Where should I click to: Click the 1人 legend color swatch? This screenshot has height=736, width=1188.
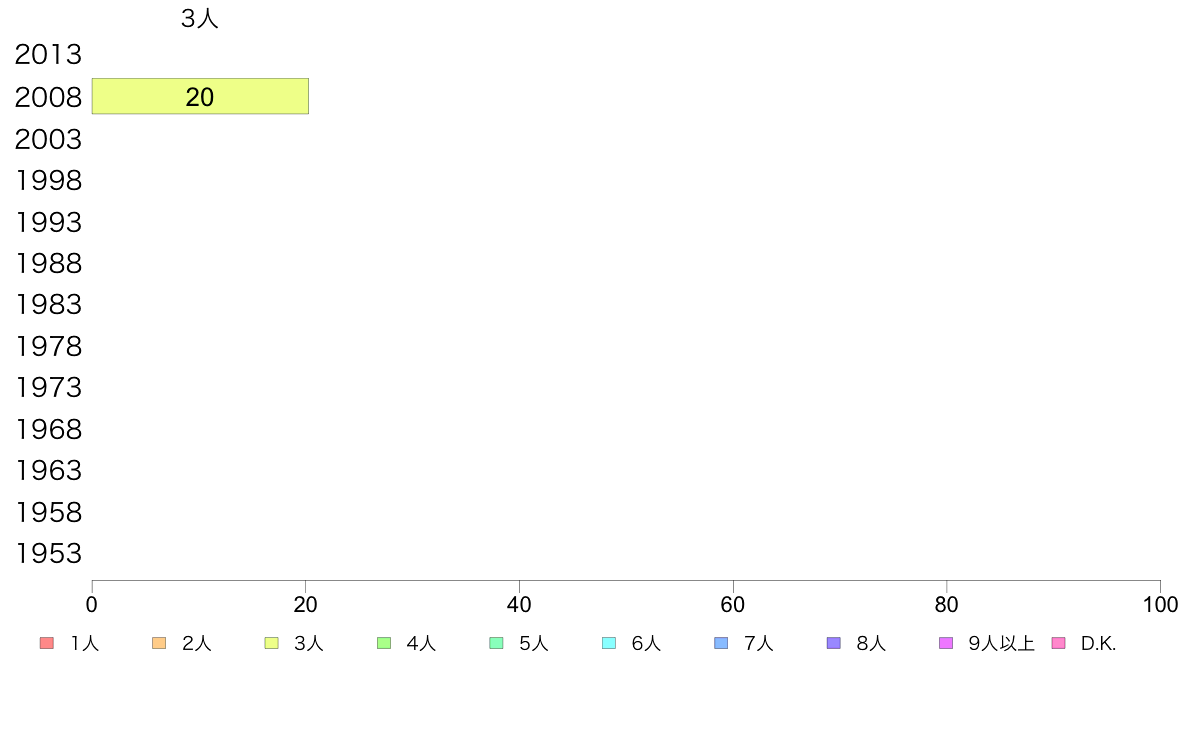point(46,643)
